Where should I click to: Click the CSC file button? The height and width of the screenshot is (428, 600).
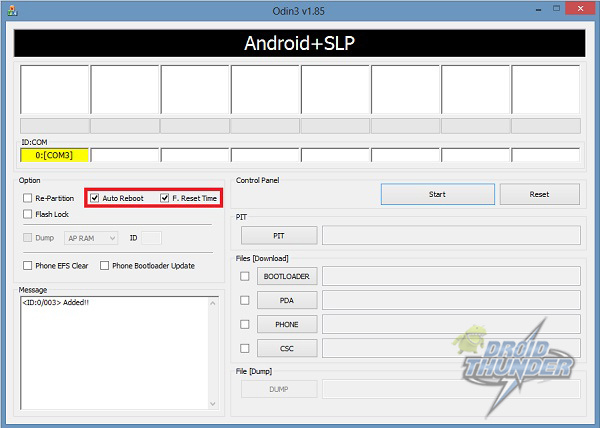(287, 348)
